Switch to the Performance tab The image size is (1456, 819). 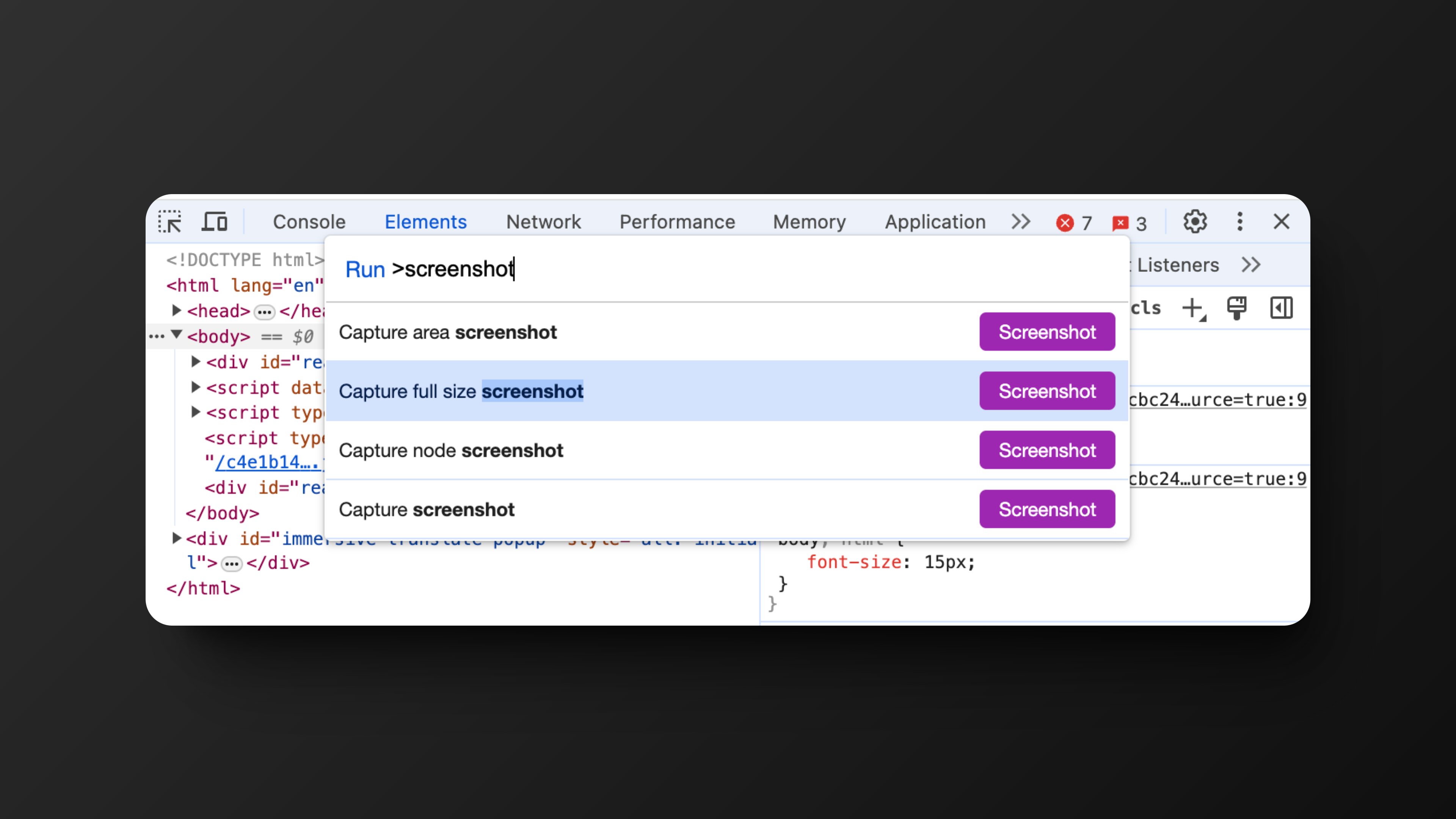(x=677, y=221)
